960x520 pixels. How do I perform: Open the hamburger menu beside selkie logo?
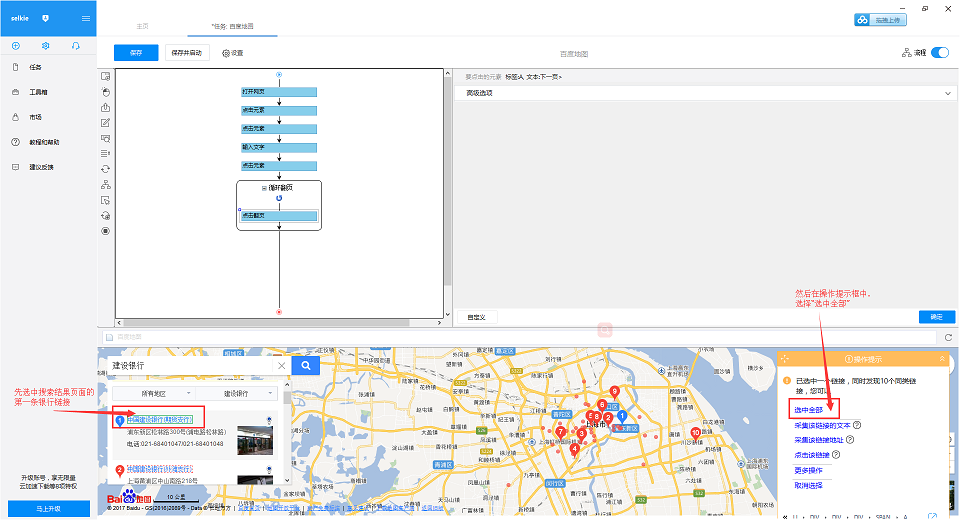coord(86,18)
